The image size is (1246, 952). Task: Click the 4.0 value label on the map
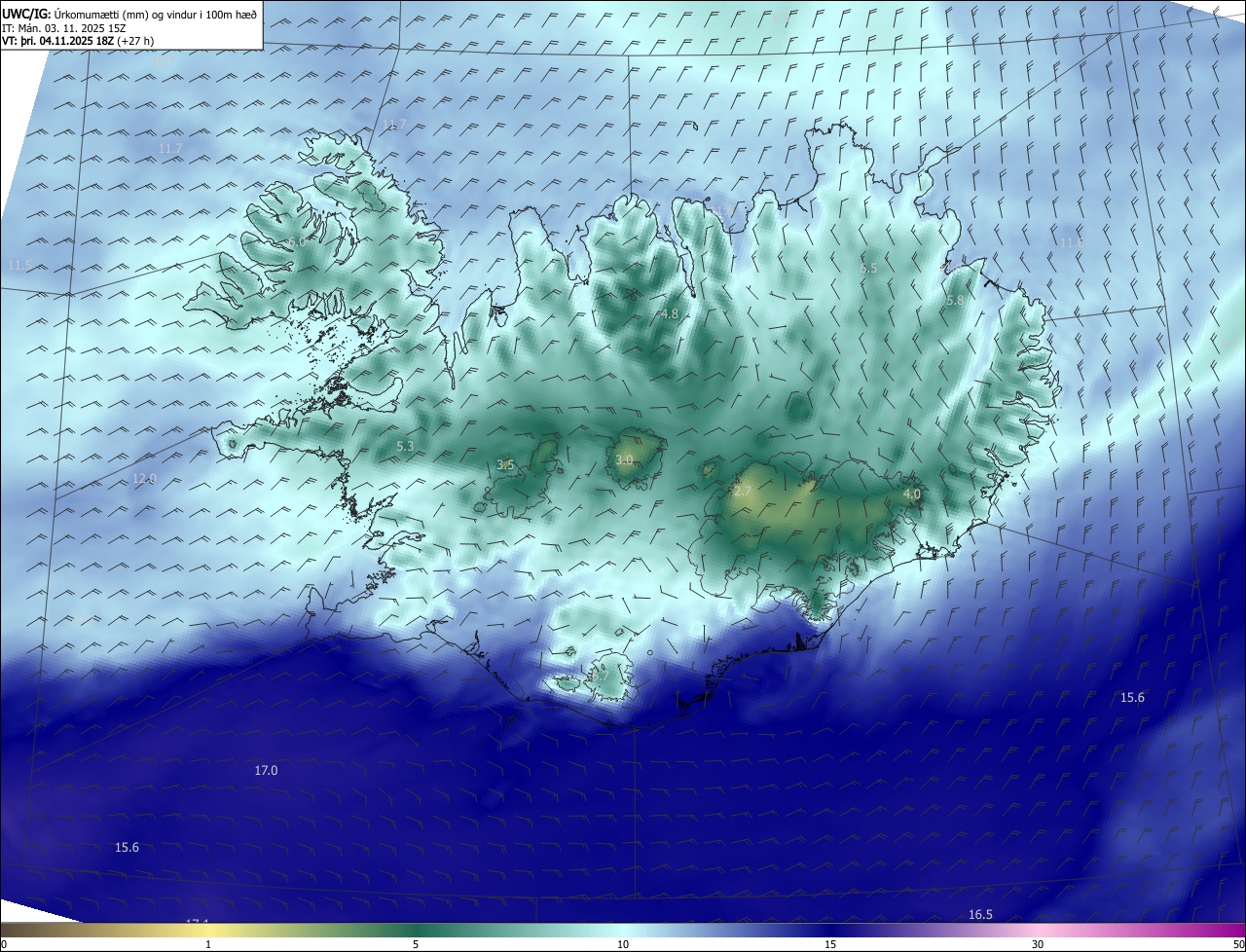point(912,494)
